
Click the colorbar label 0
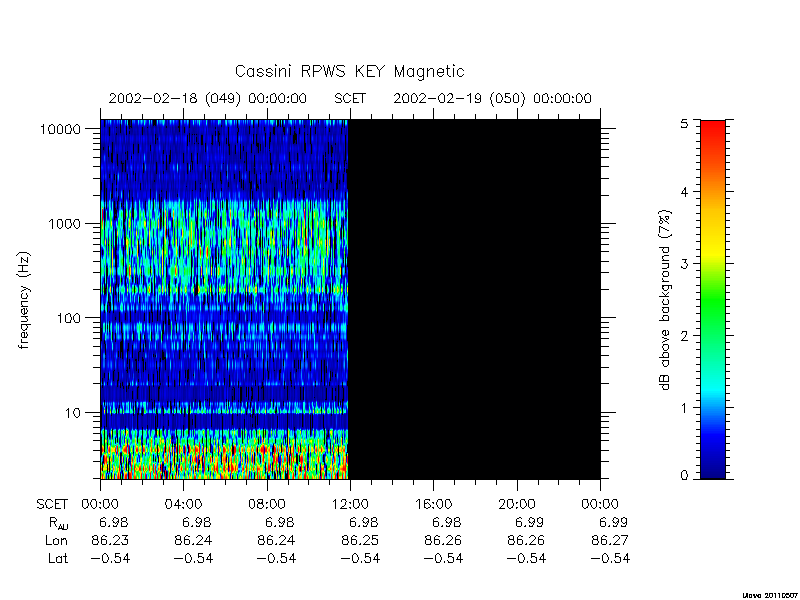click(x=684, y=476)
